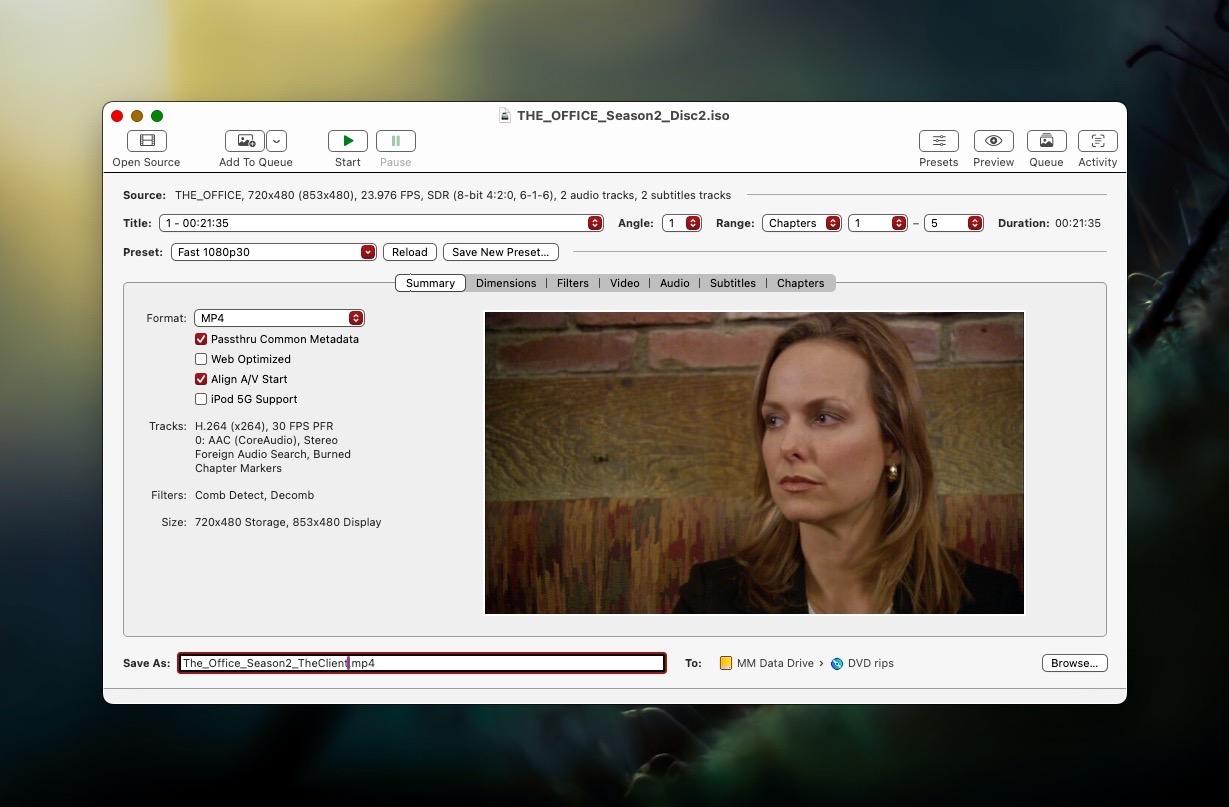Viewport: 1229px width, 807px height.
Task: Show the Queue window icon
Action: tap(1046, 141)
